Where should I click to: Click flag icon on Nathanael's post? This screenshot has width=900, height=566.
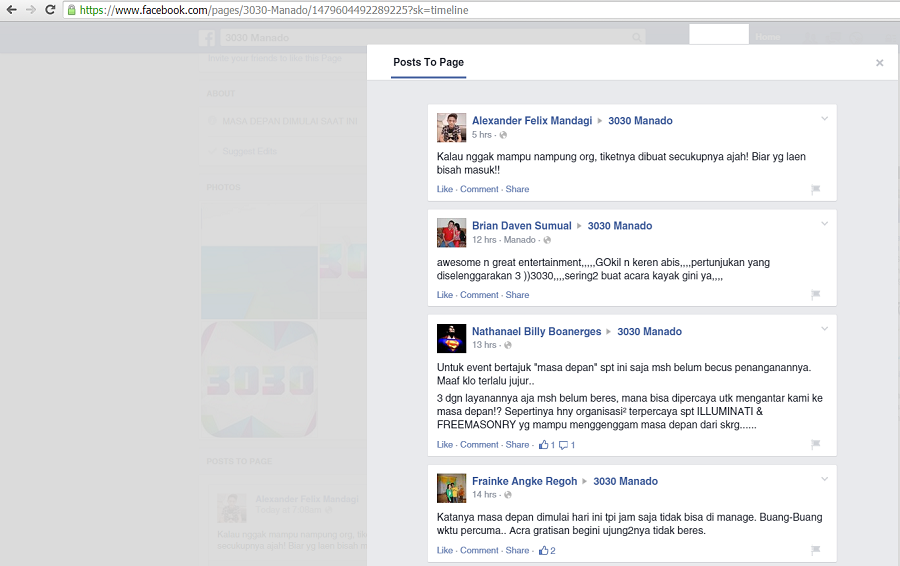[815, 445]
